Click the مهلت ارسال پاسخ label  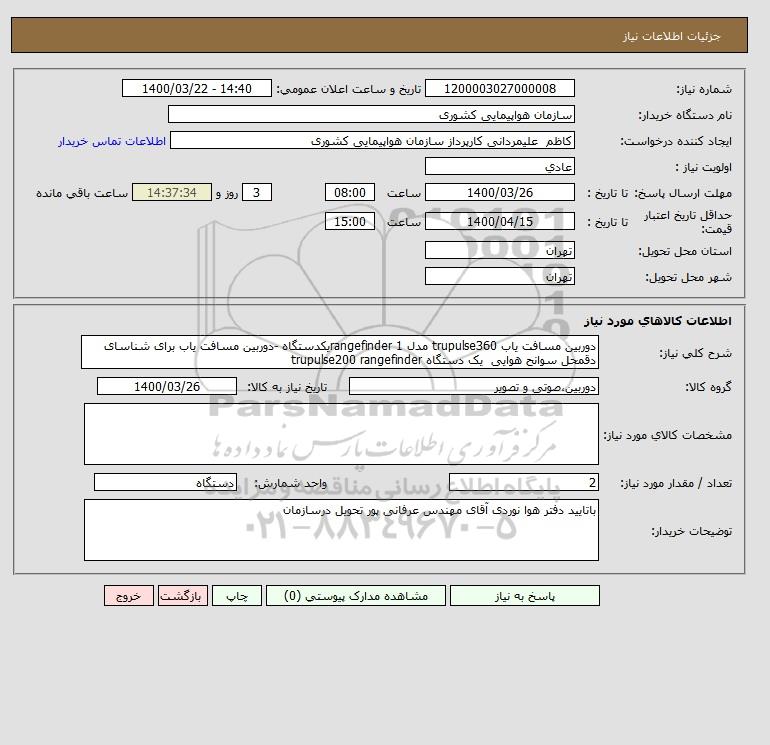click(684, 193)
